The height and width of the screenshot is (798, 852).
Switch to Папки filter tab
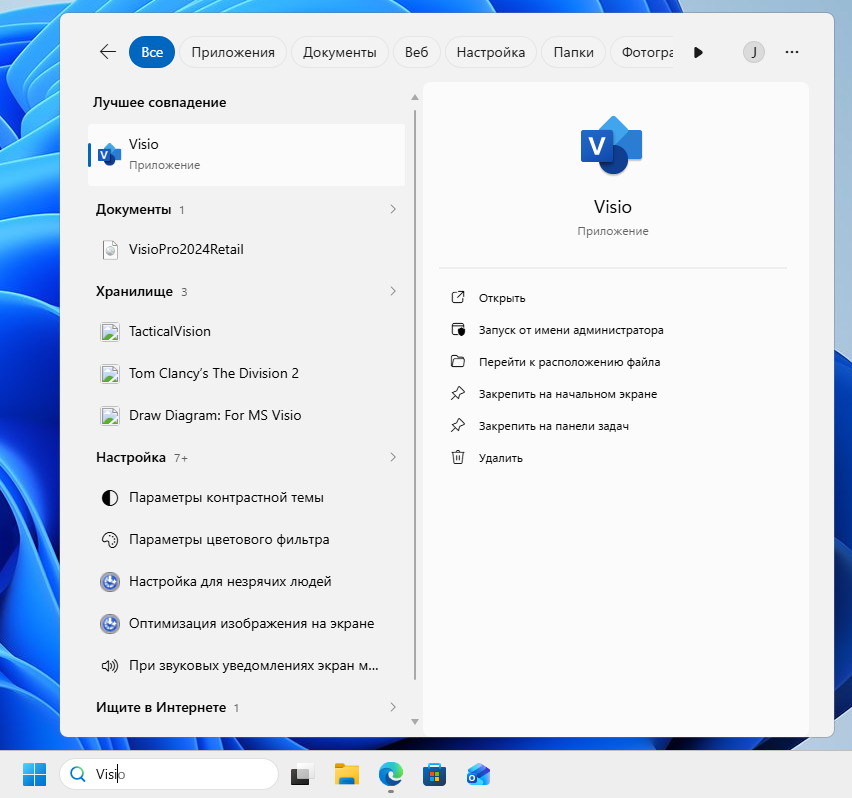(x=573, y=52)
